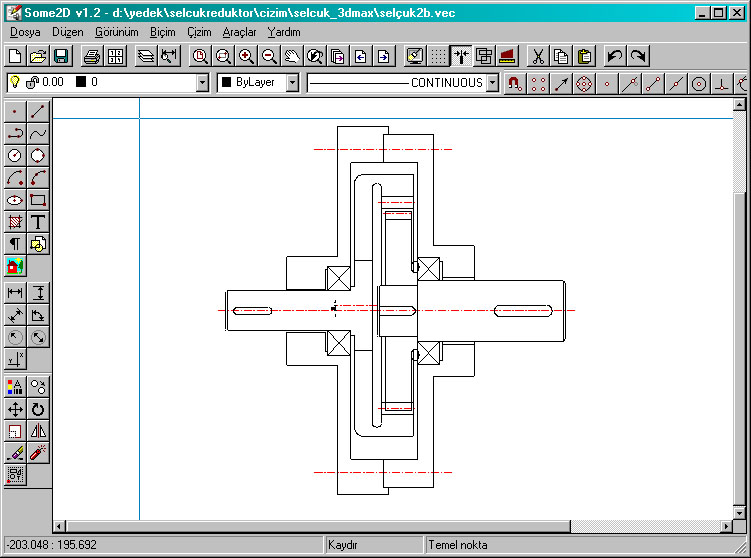This screenshot has width=751, height=558.
Task: Open the ByLayer color dropdown
Action: (x=292, y=83)
